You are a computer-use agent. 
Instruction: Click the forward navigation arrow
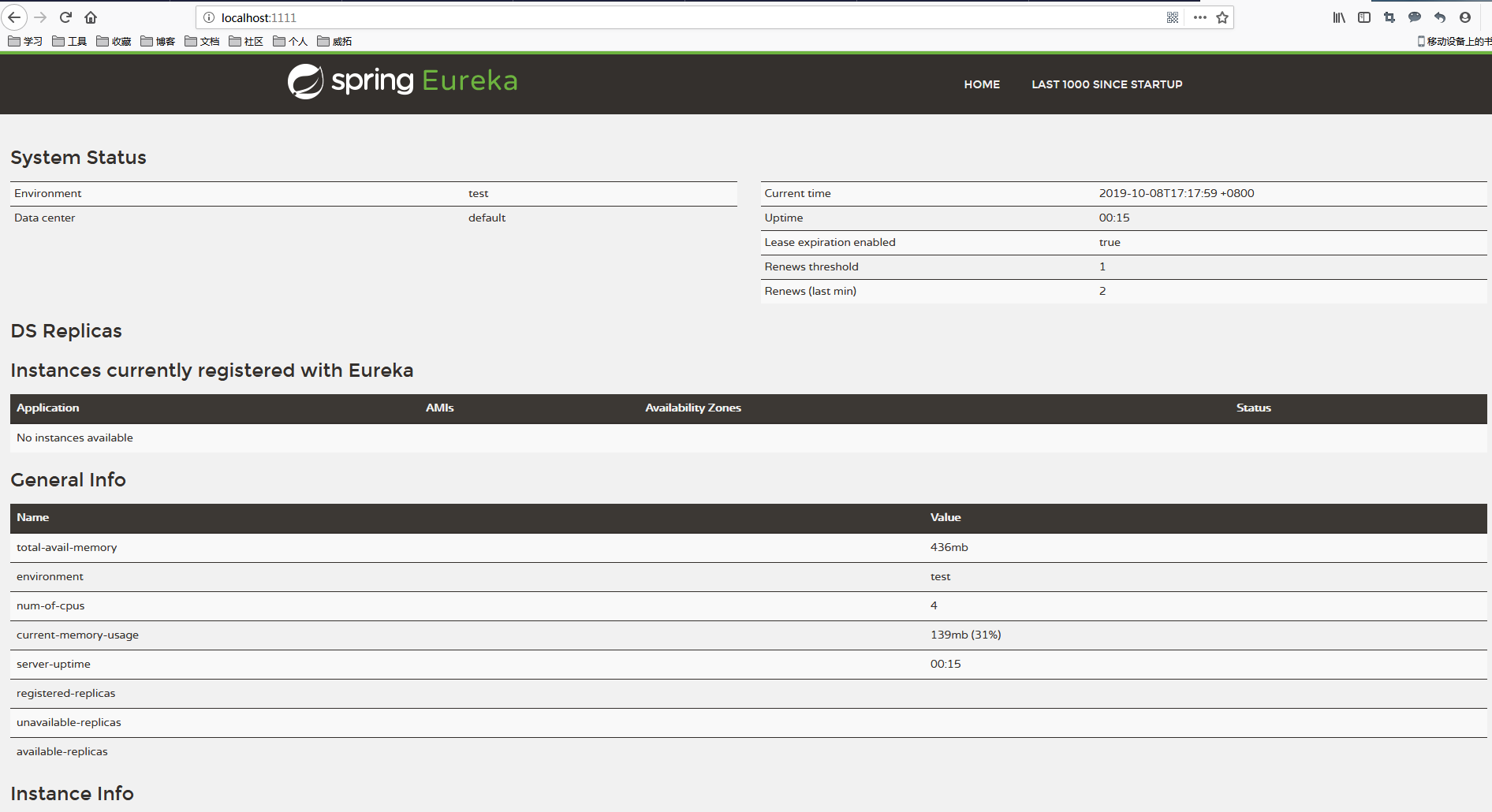coord(41,17)
